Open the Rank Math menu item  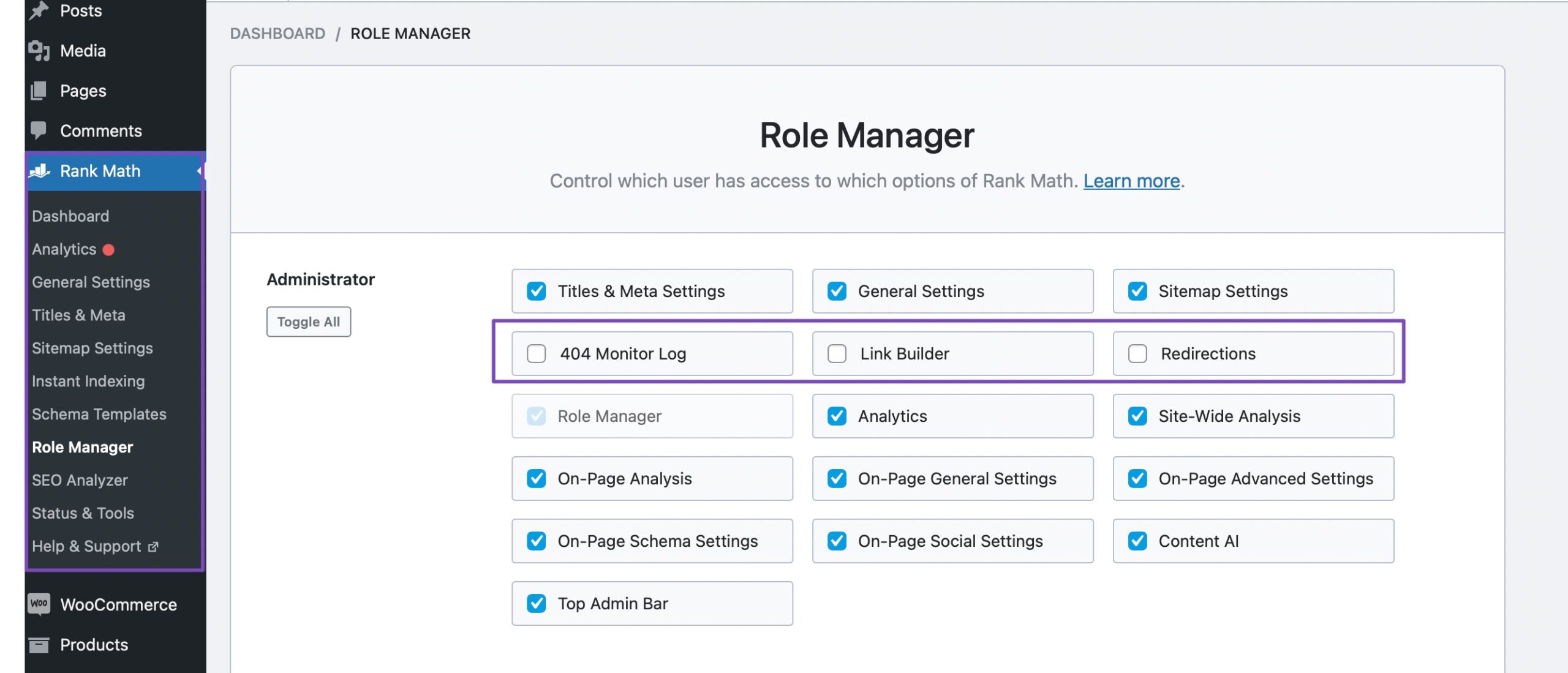115,171
